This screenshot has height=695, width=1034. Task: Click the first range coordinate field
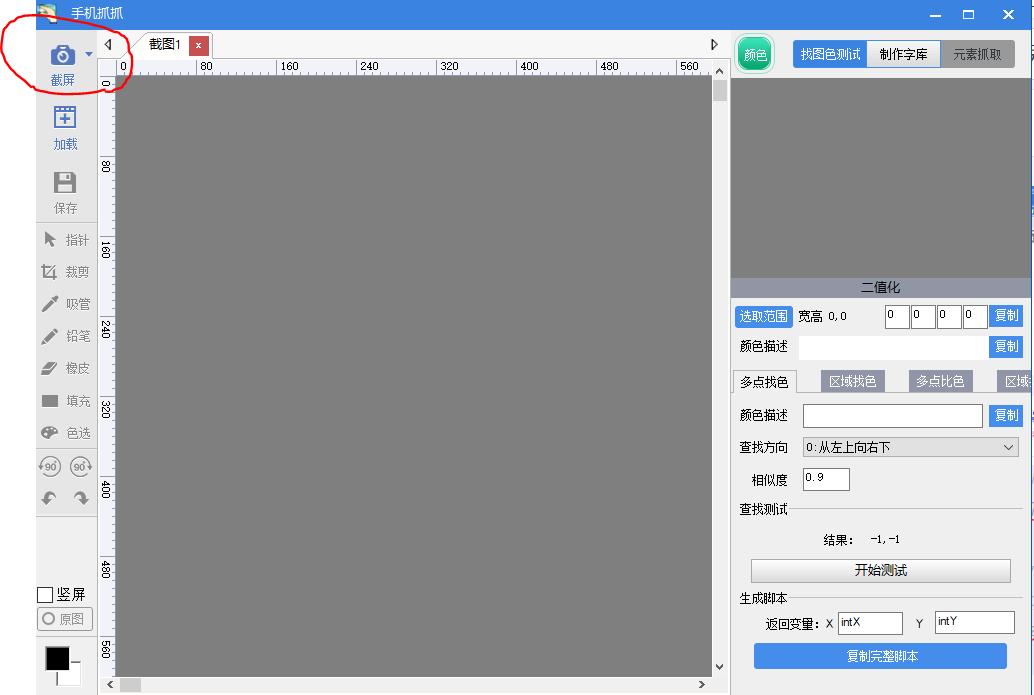click(x=897, y=317)
